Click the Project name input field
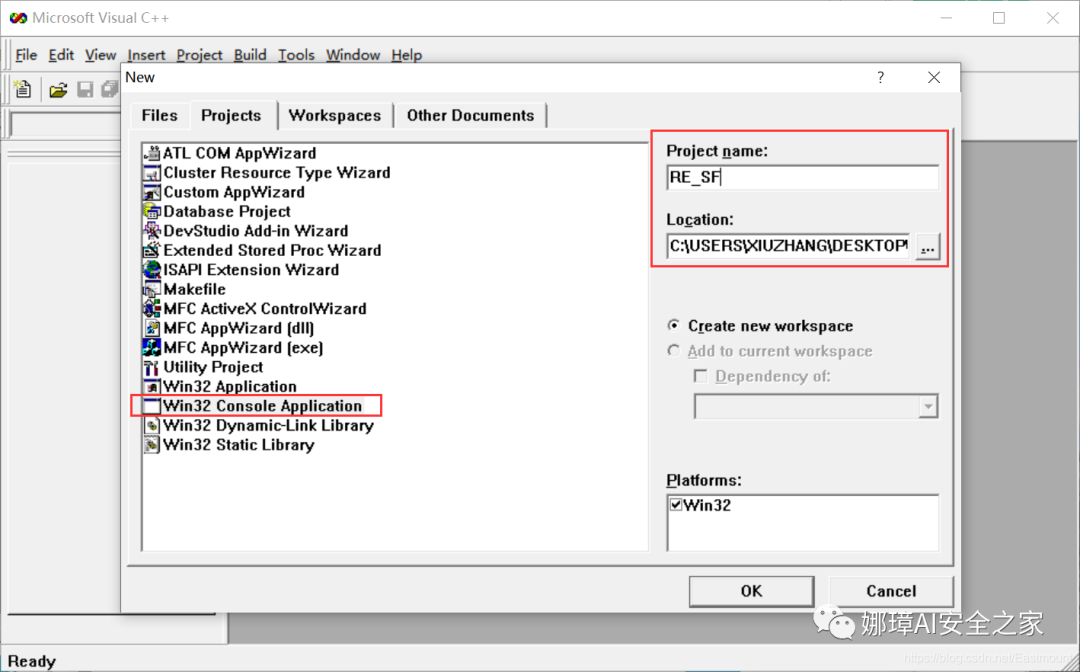 tap(802, 178)
